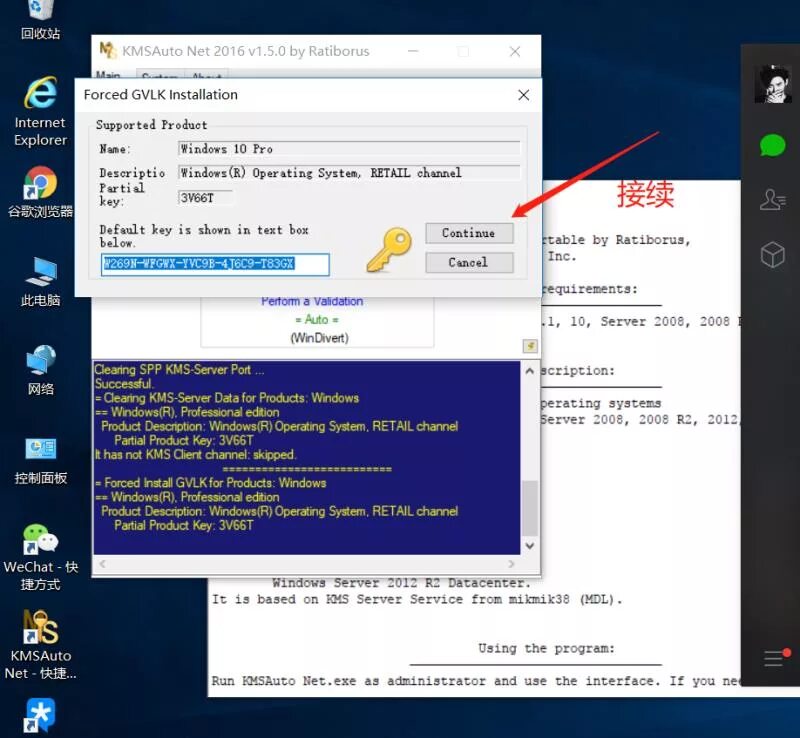
Task: Open the WeChat favorites cube icon
Action: click(772, 254)
